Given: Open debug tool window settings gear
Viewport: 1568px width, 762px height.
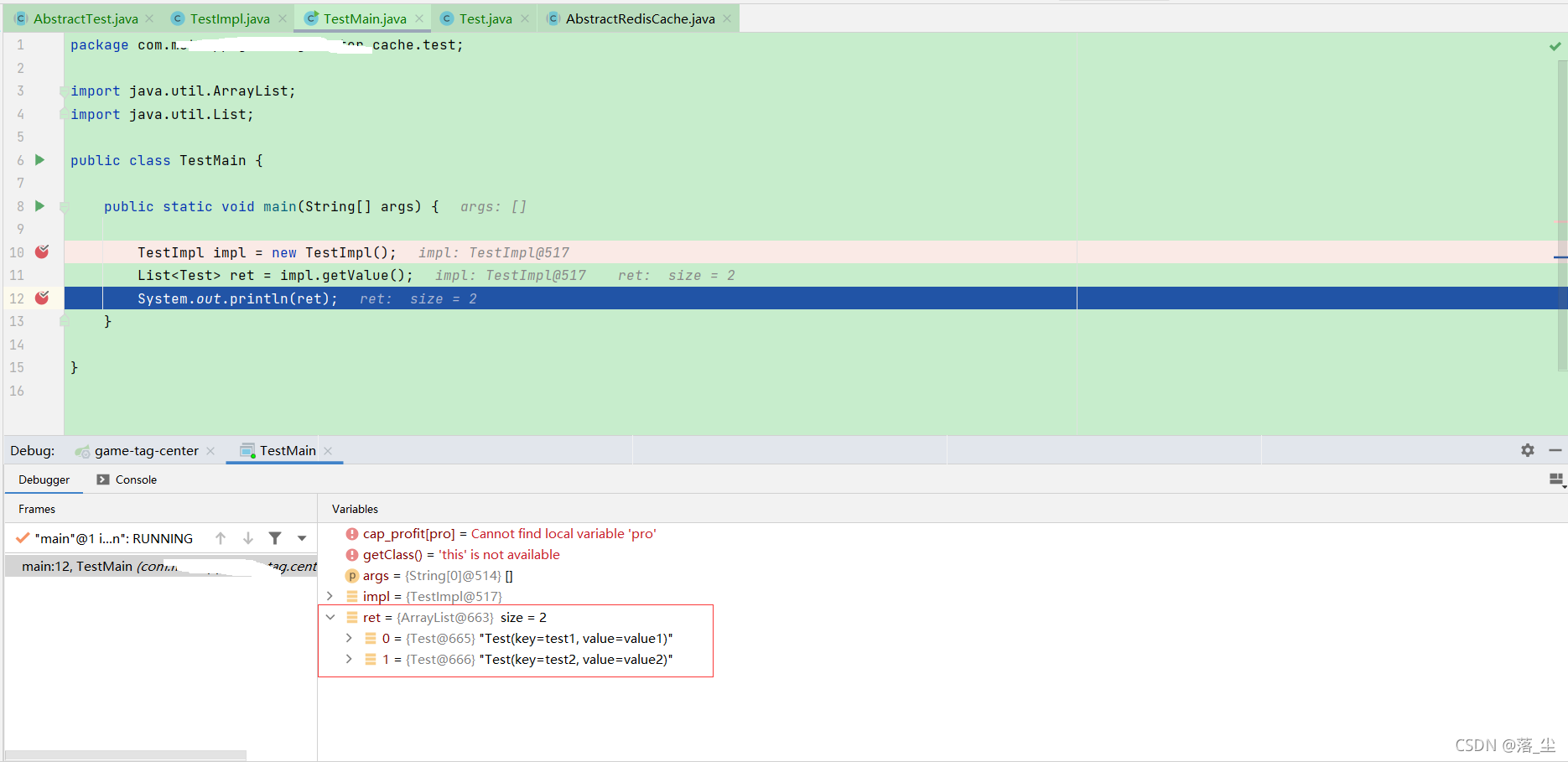Looking at the screenshot, I should click(x=1528, y=450).
